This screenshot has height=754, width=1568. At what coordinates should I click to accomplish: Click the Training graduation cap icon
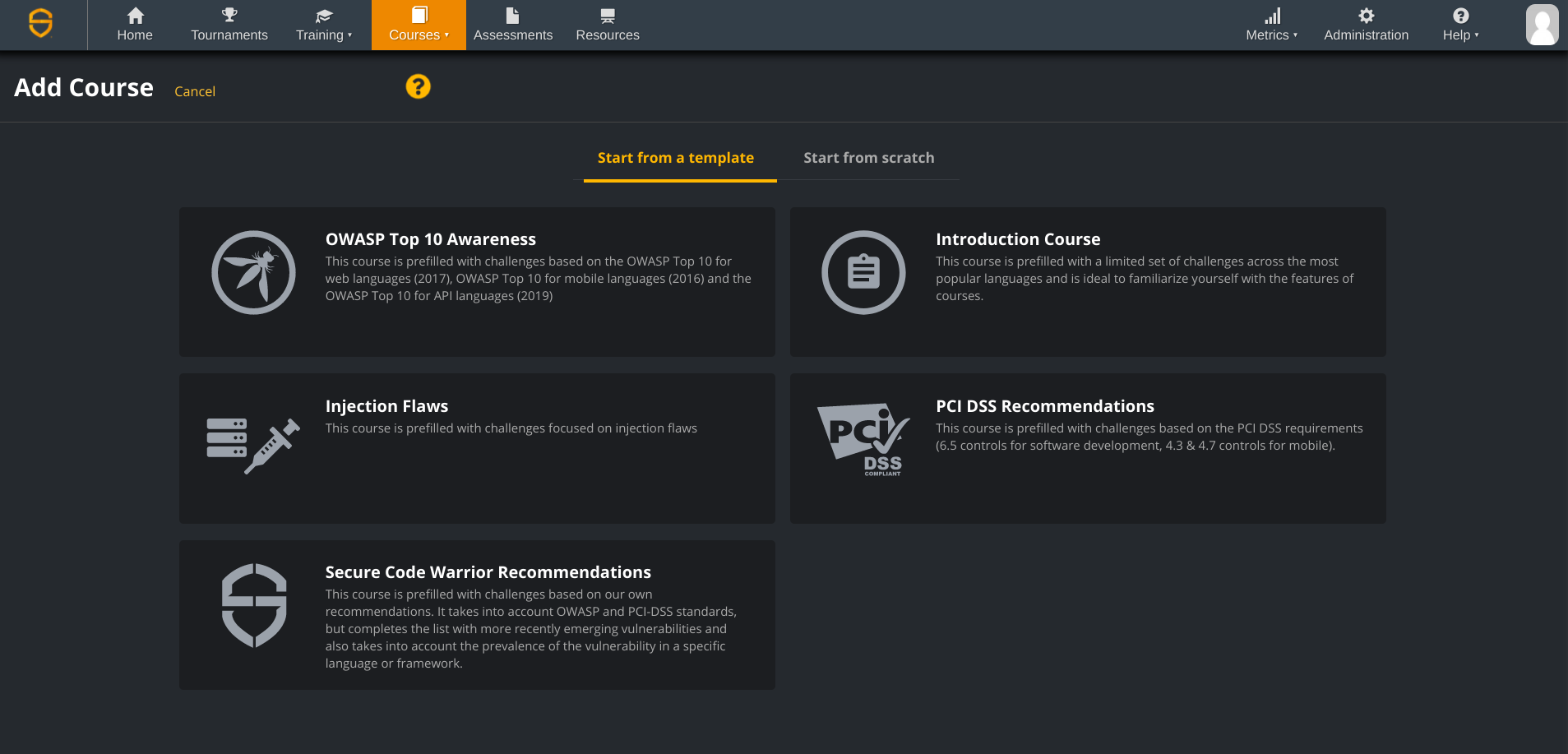point(324,16)
